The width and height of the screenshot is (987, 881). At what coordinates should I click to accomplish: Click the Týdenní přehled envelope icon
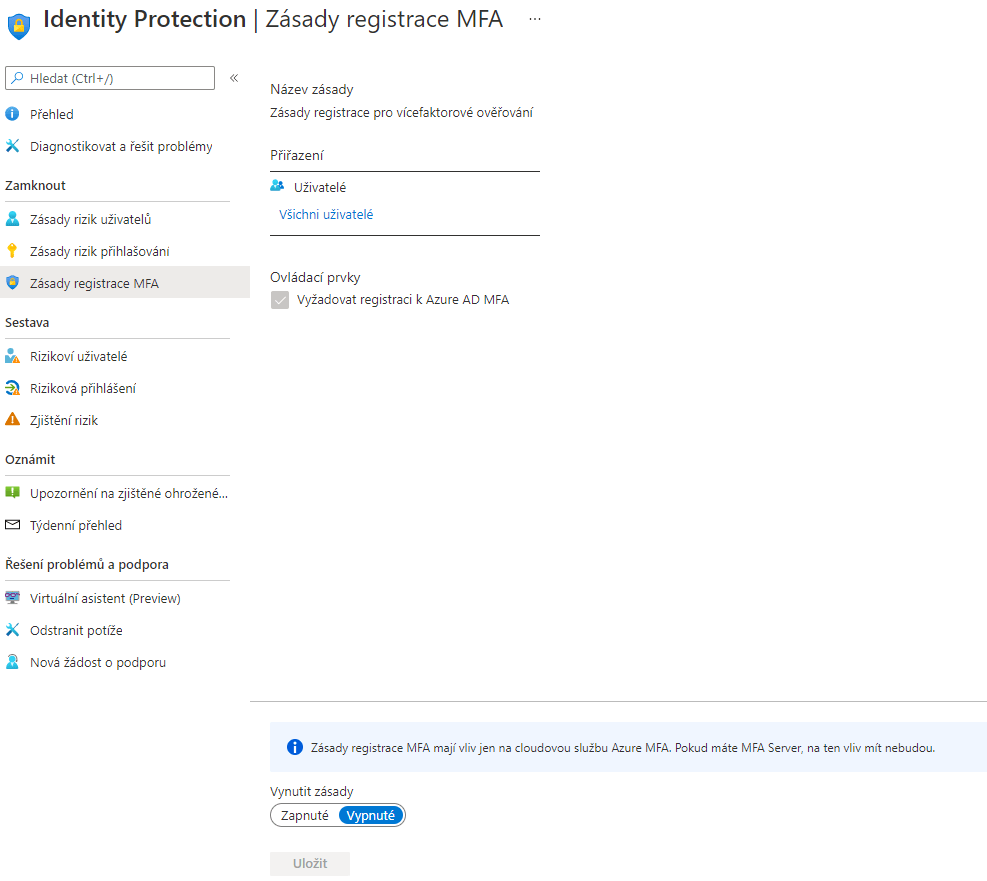(x=13, y=525)
